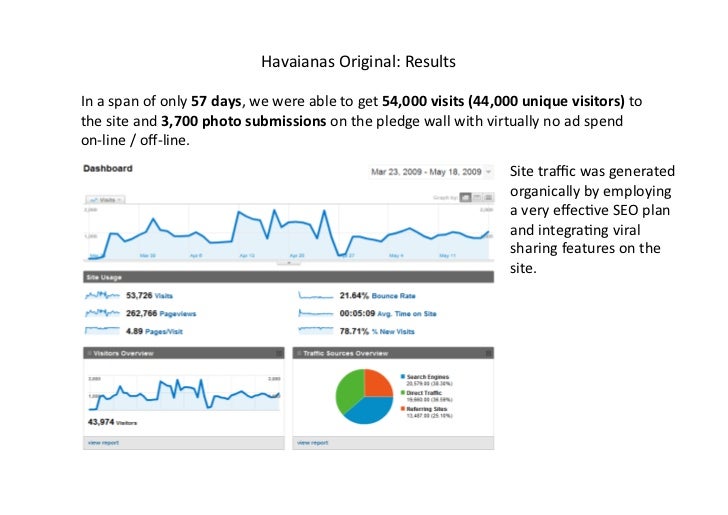Click the Traffic Sources Overview drag handle icon
Viewport: 728px width, 515px height.
pyautogui.click(x=299, y=353)
